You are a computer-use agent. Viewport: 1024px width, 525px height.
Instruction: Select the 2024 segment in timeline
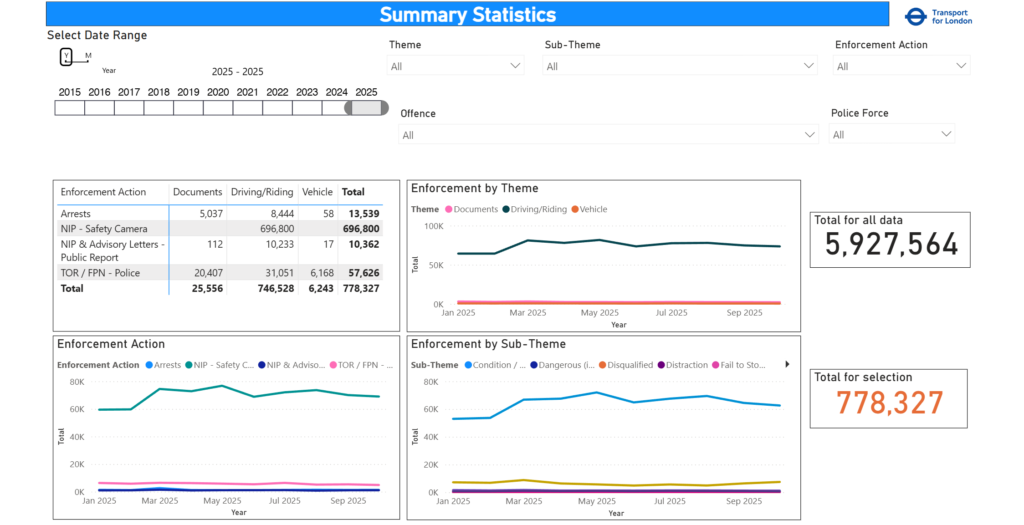coord(336,108)
